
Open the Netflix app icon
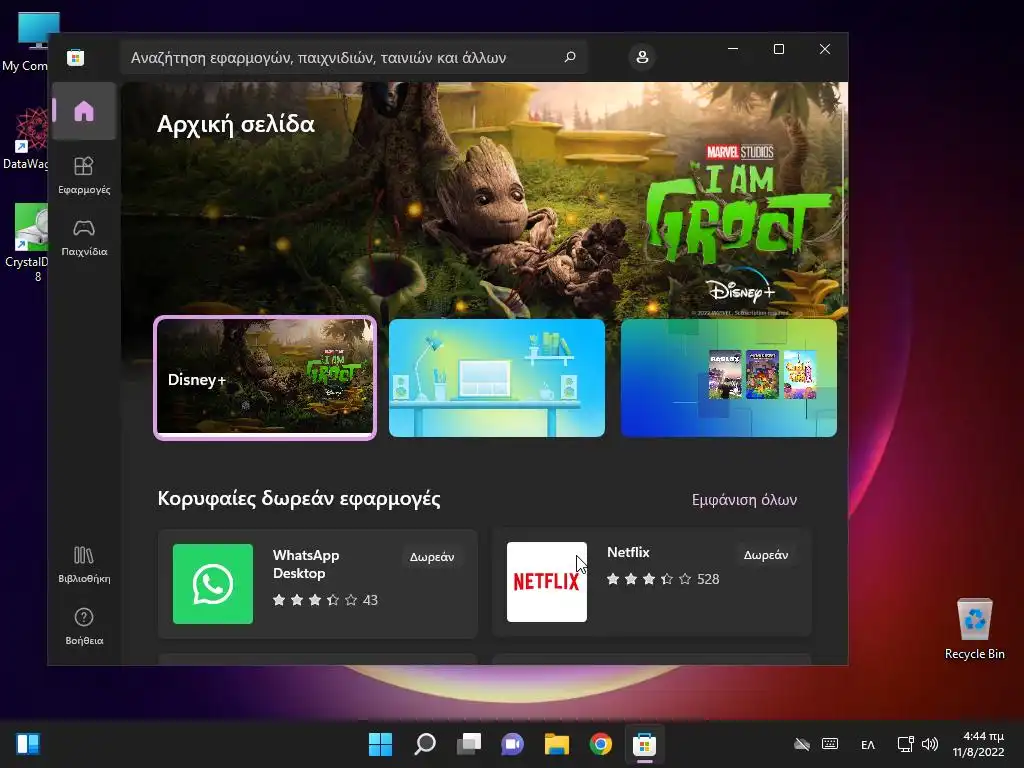click(x=547, y=582)
